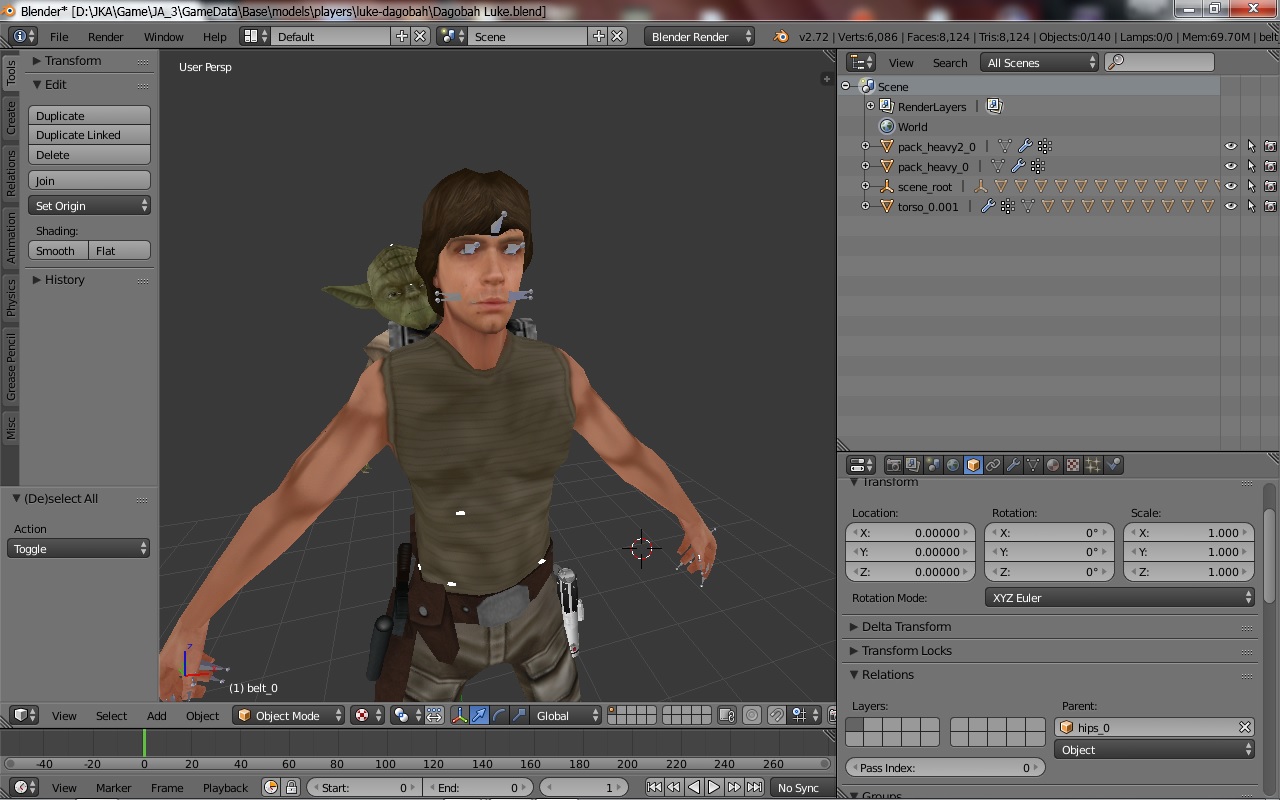The height and width of the screenshot is (800, 1280).
Task: Open the Object Data properties tab (mesh triangle)
Action: 1033,465
